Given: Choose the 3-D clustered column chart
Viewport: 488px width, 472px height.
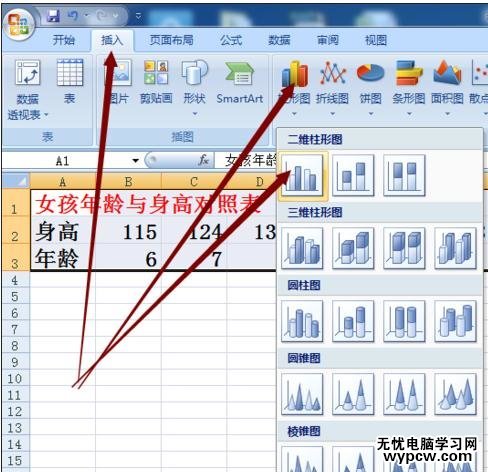Looking at the screenshot, I should [302, 248].
